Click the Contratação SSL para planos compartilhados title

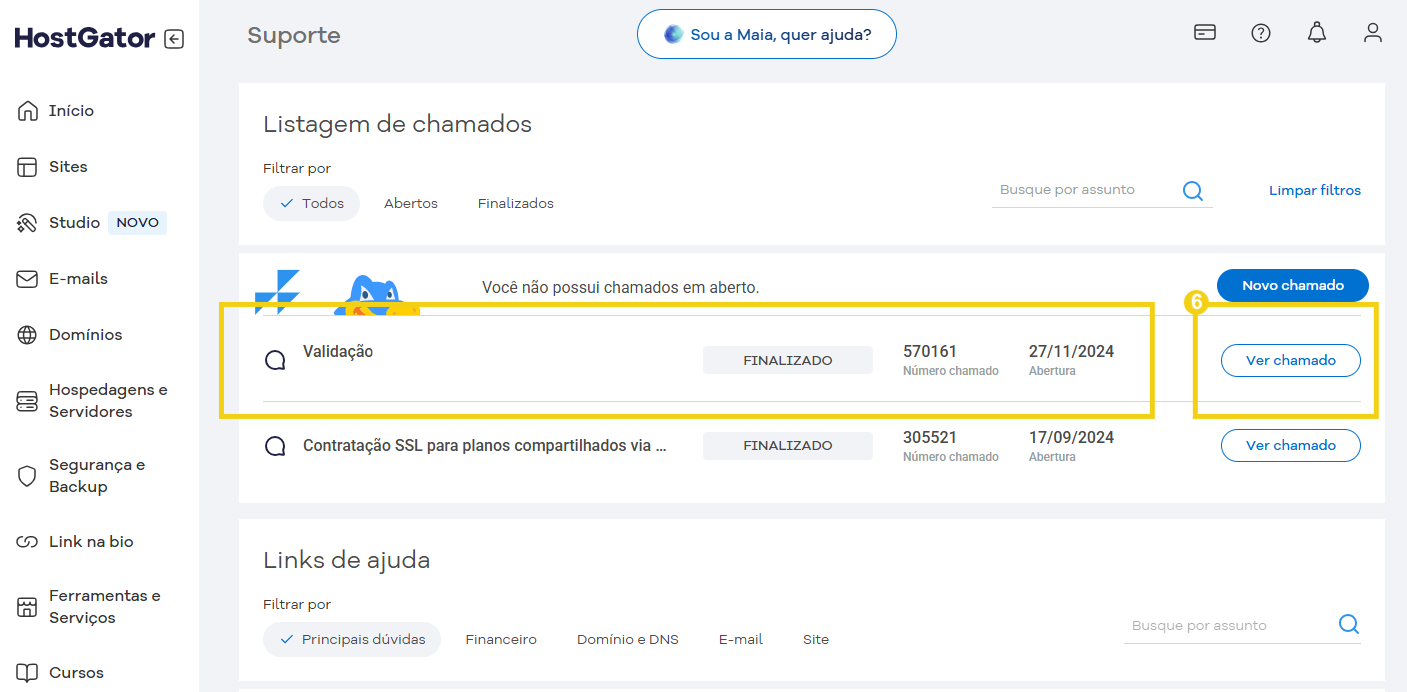point(485,446)
